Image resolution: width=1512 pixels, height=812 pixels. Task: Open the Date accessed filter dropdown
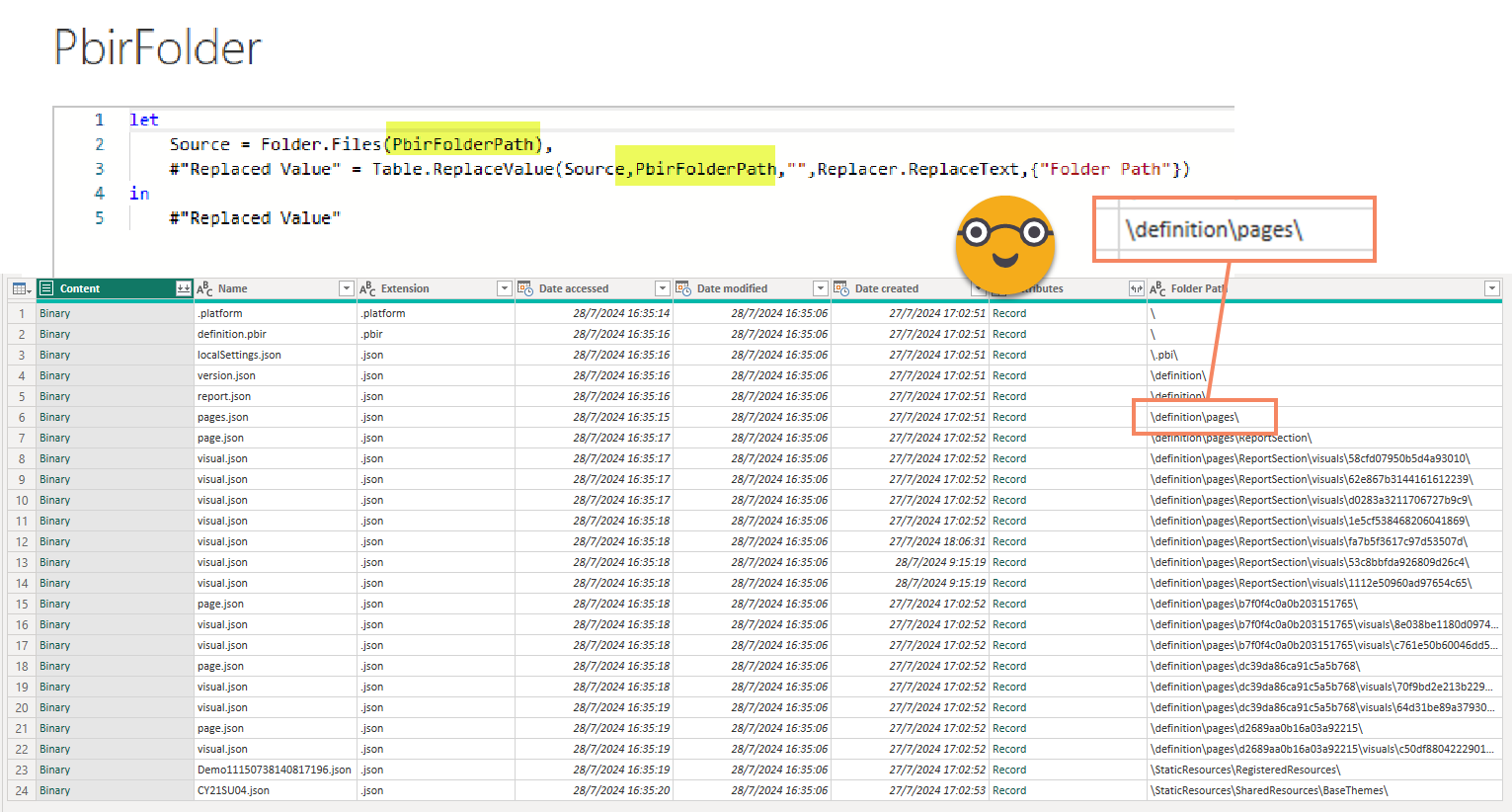click(x=662, y=288)
